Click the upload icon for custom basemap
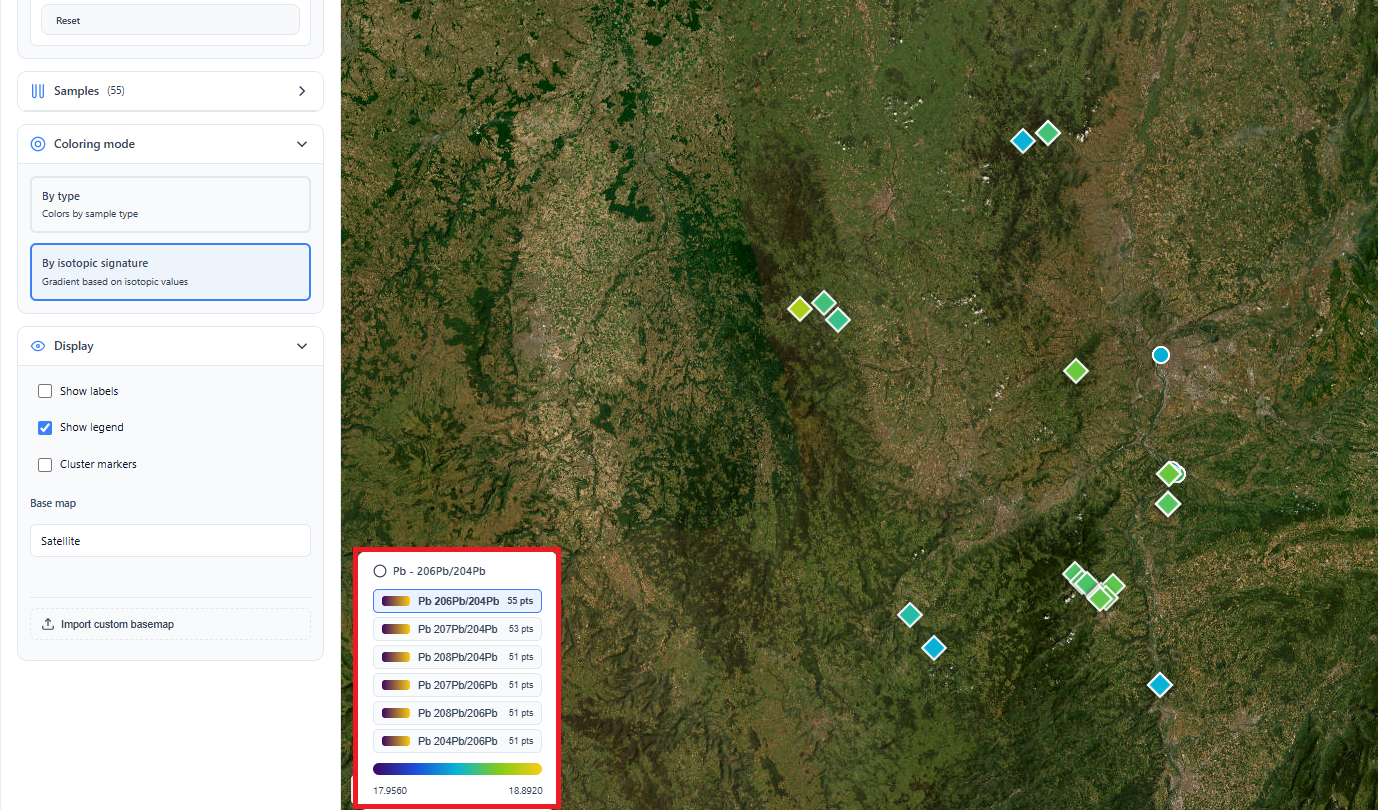This screenshot has height=810, width=1378. (47, 624)
